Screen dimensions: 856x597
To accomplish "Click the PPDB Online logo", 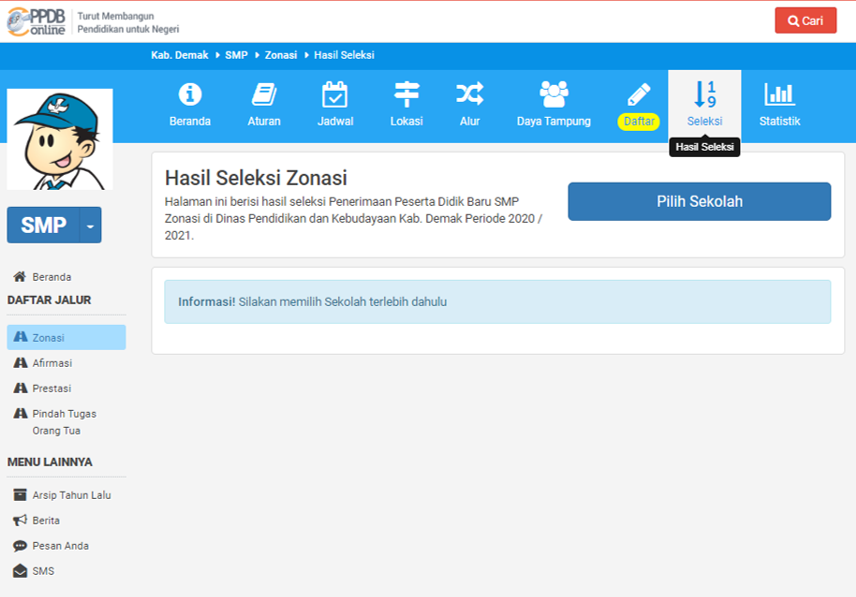I will (38, 21).
